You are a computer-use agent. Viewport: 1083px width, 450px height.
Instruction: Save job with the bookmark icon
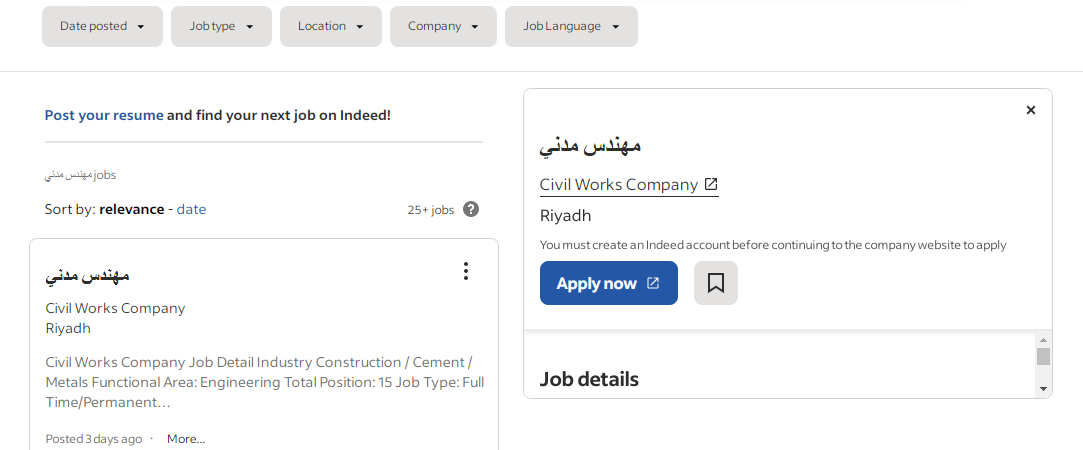tap(715, 283)
